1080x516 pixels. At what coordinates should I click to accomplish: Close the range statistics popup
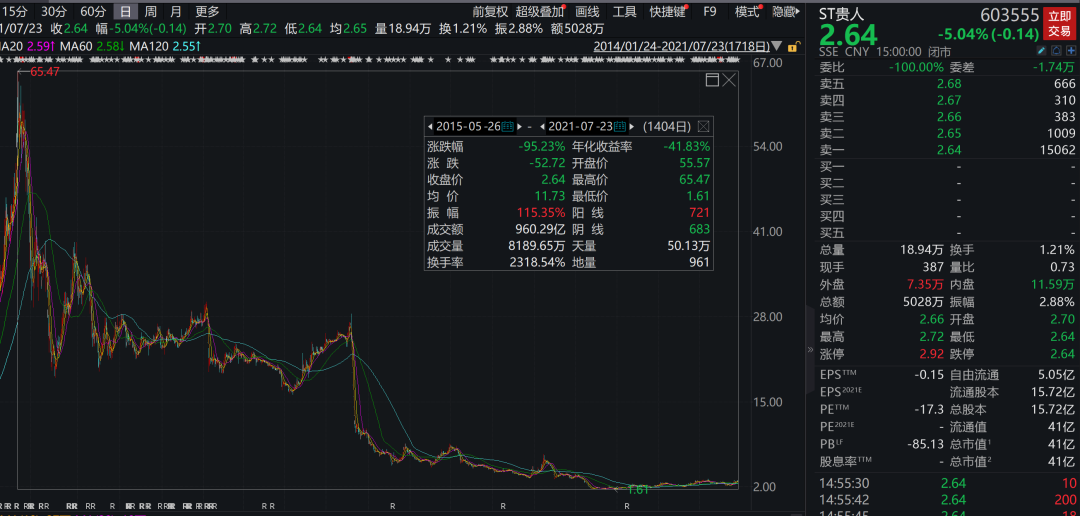pyautogui.click(x=704, y=127)
